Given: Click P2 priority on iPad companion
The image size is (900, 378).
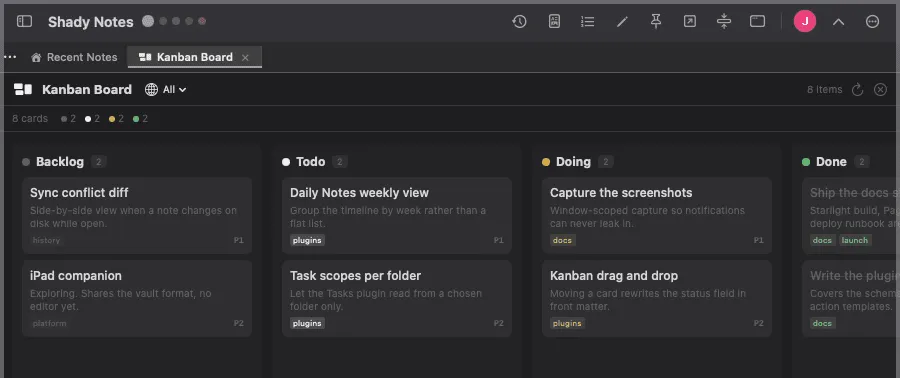Looking at the screenshot, I should [x=239, y=324].
